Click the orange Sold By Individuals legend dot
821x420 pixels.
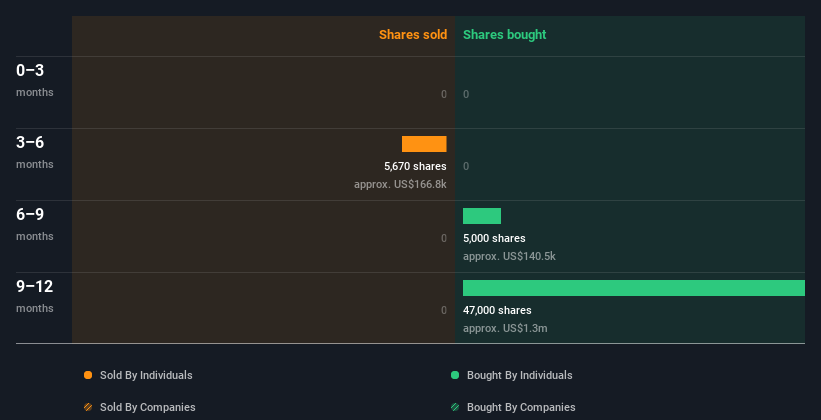[x=88, y=375]
